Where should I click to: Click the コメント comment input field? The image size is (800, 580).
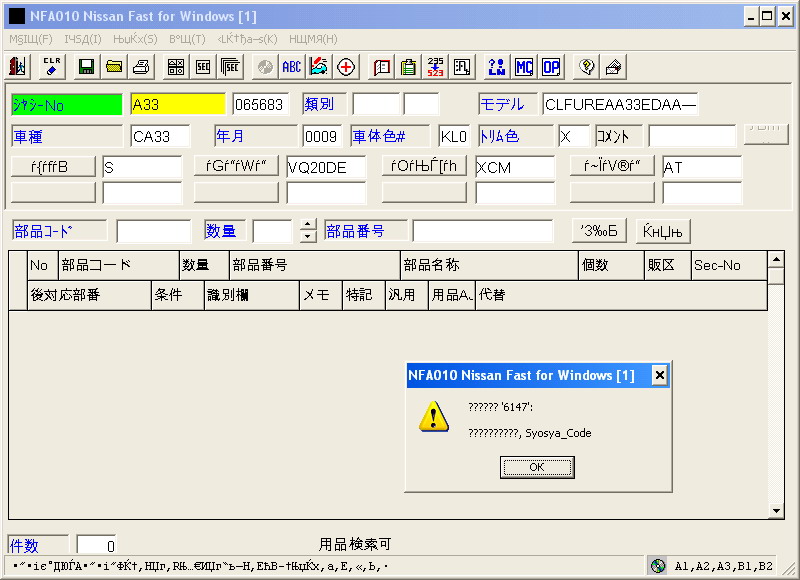pyautogui.click(x=692, y=136)
